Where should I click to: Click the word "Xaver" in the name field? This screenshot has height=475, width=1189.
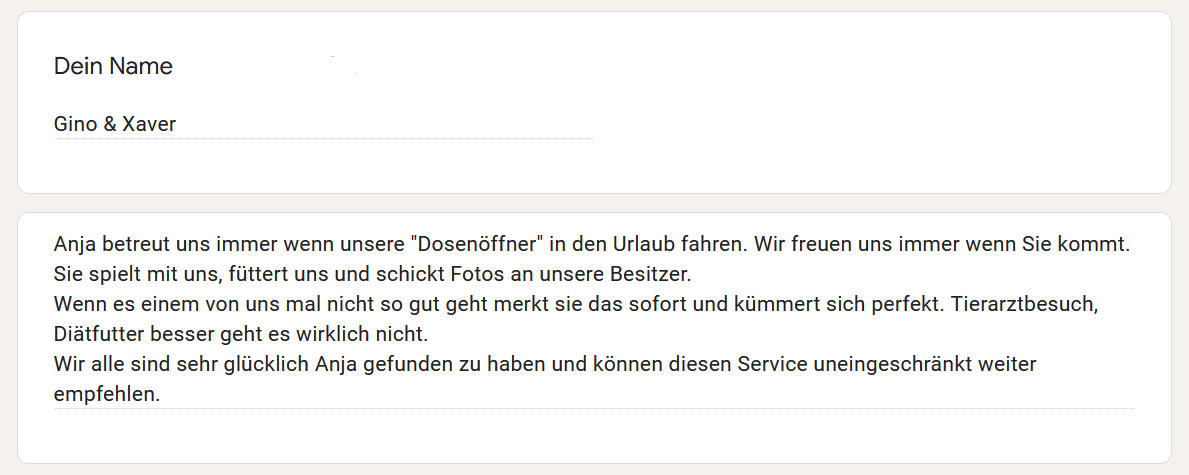tap(149, 125)
